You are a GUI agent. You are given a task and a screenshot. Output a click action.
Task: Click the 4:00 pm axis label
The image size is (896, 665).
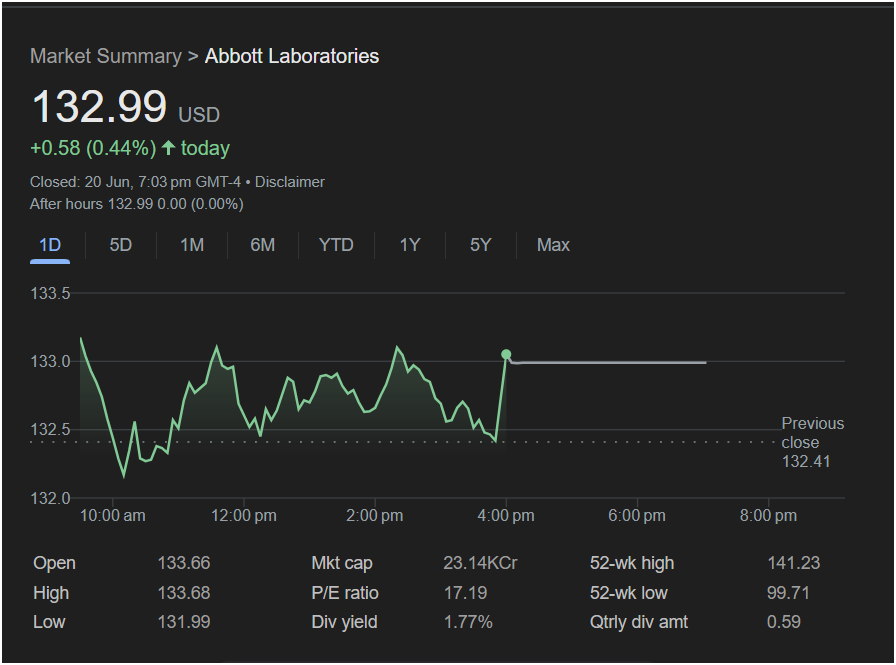coord(506,515)
